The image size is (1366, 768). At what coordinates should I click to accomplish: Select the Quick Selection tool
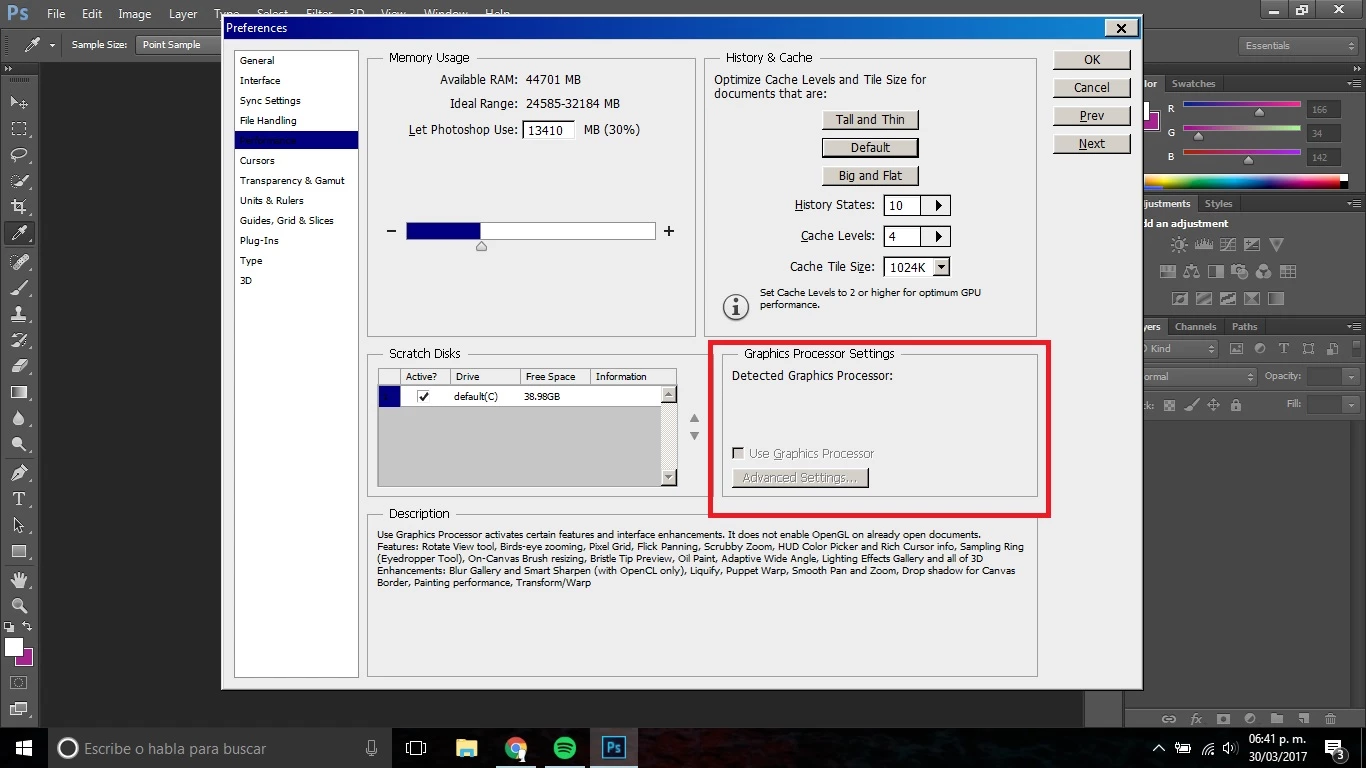tap(19, 181)
